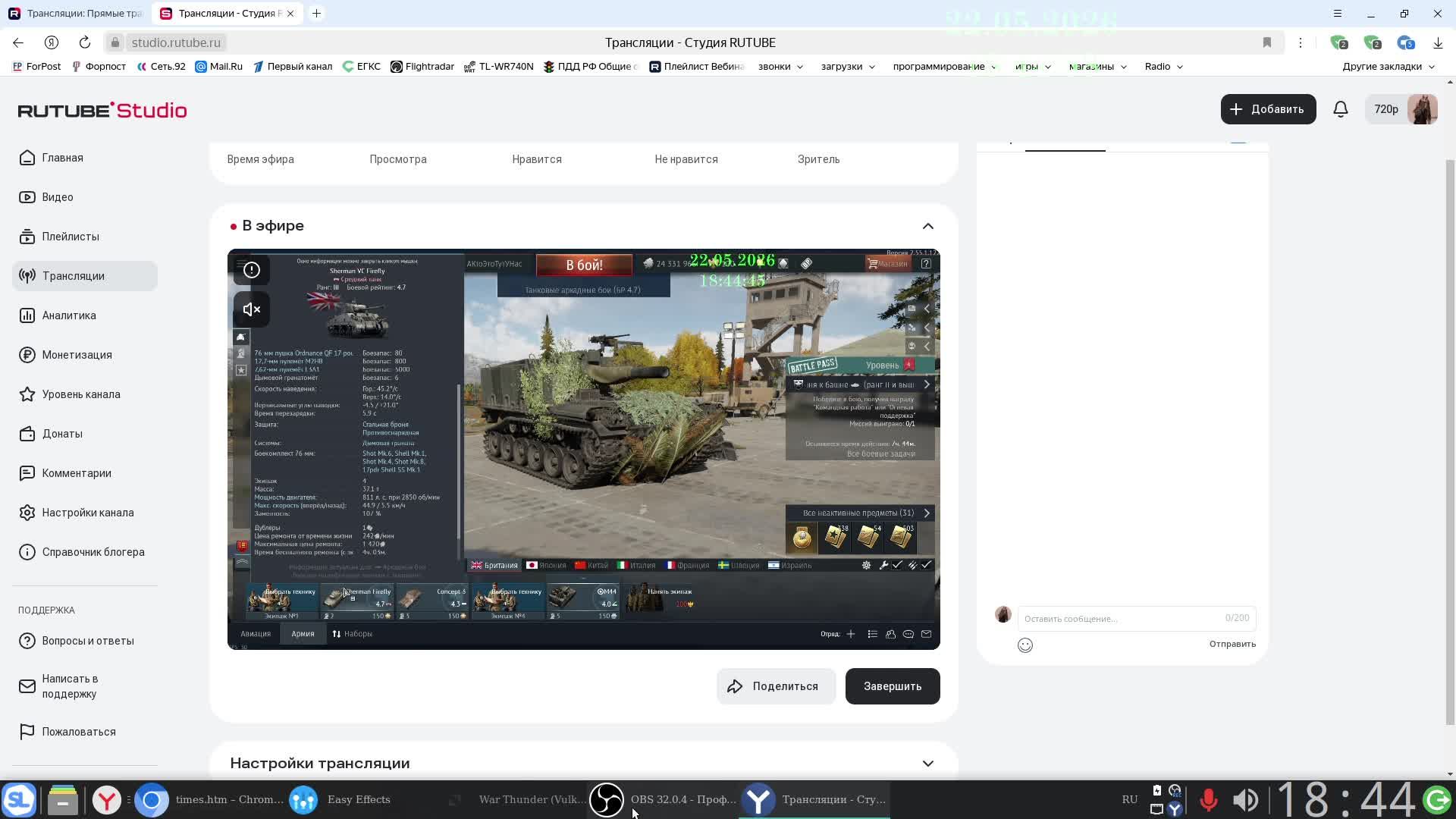Reload the page
This screenshot has width=1456, height=819.
coord(85,42)
